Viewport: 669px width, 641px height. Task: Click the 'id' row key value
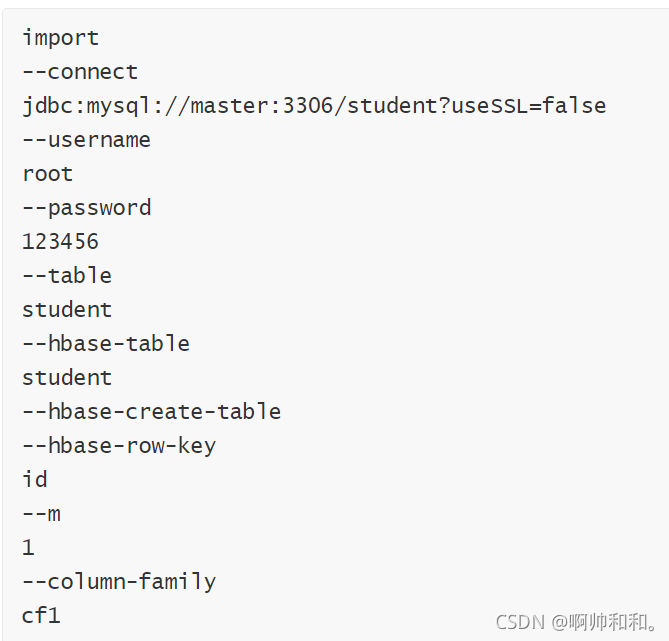(35, 479)
